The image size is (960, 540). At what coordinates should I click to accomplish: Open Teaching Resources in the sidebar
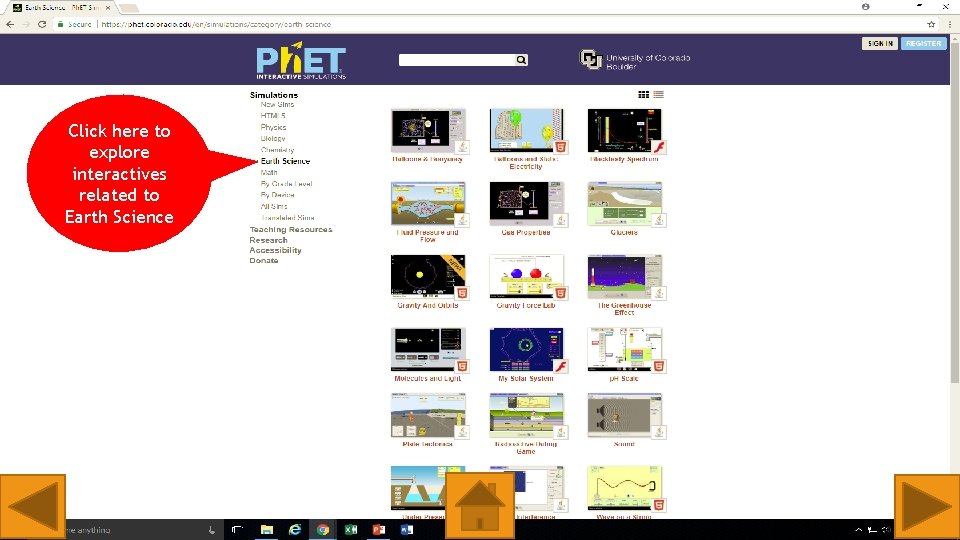291,230
